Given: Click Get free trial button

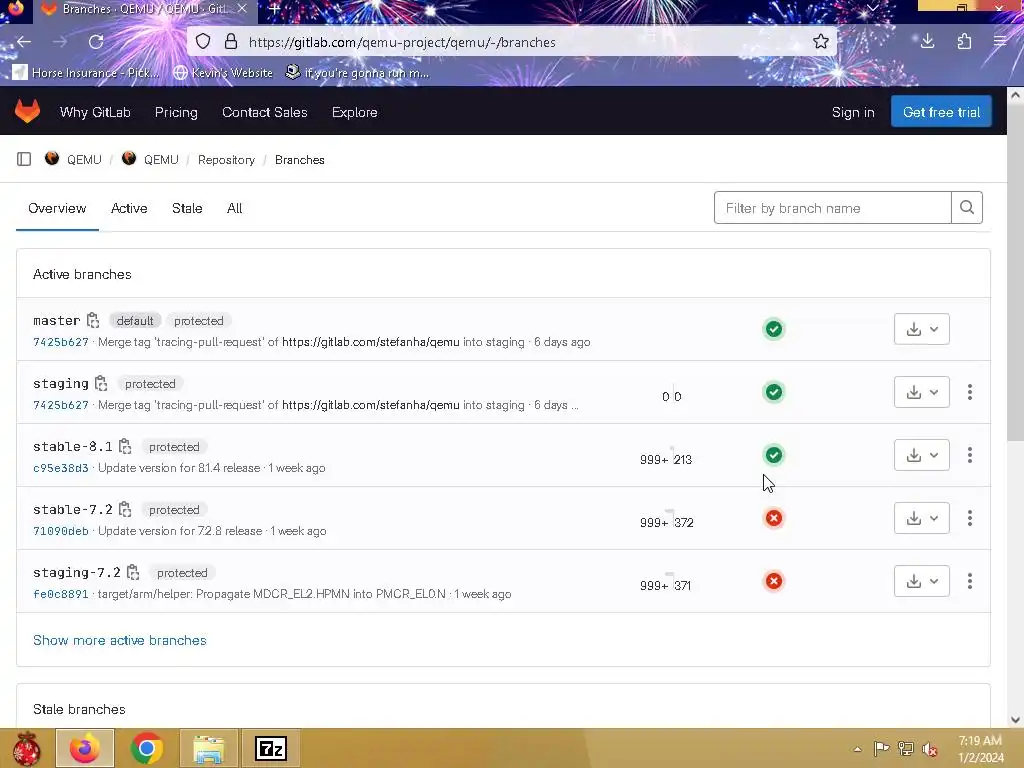Looking at the screenshot, I should tap(941, 112).
